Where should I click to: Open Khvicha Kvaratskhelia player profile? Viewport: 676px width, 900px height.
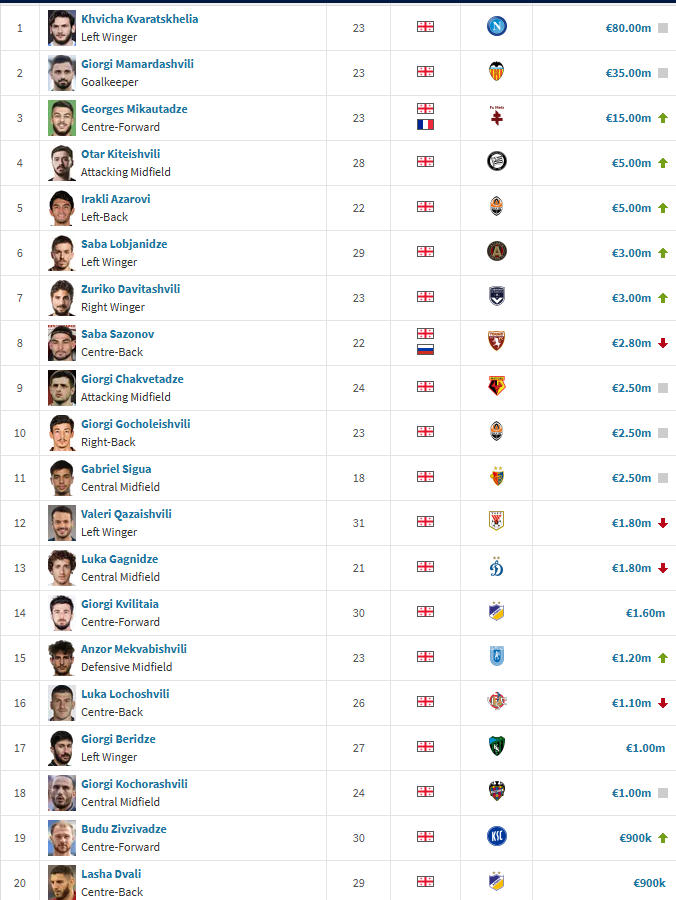139,19
